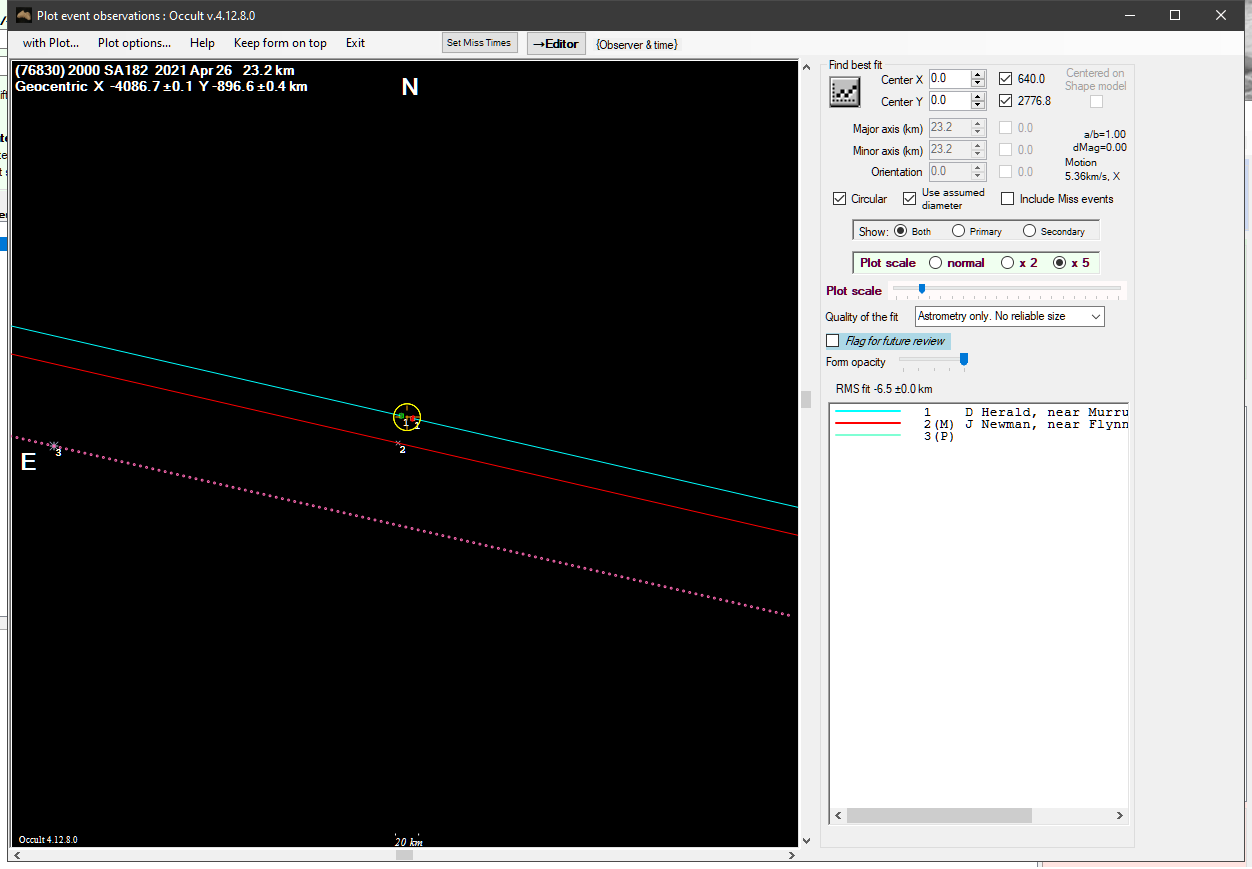Click plot vertical scrollbar up arrow
The width and height of the screenshot is (1252, 869).
pos(806,68)
